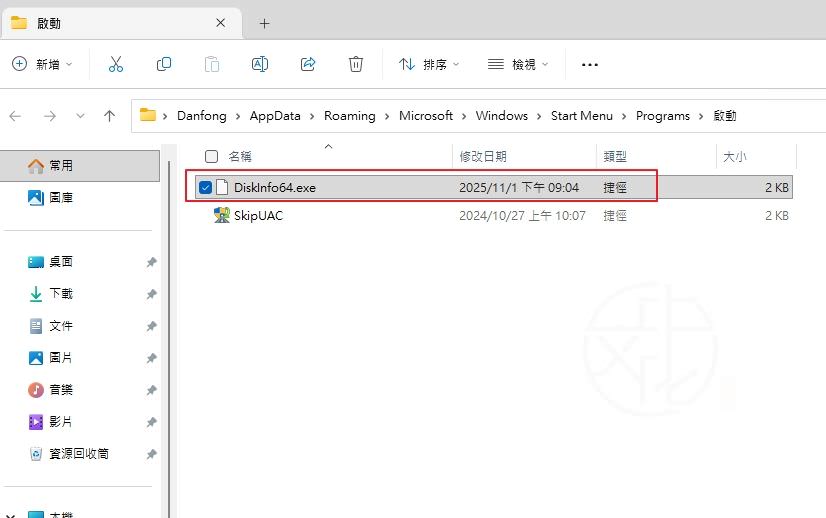The width and height of the screenshot is (826, 518).
Task: Open 常用 (Home) in sidebar
Action: (x=80, y=165)
